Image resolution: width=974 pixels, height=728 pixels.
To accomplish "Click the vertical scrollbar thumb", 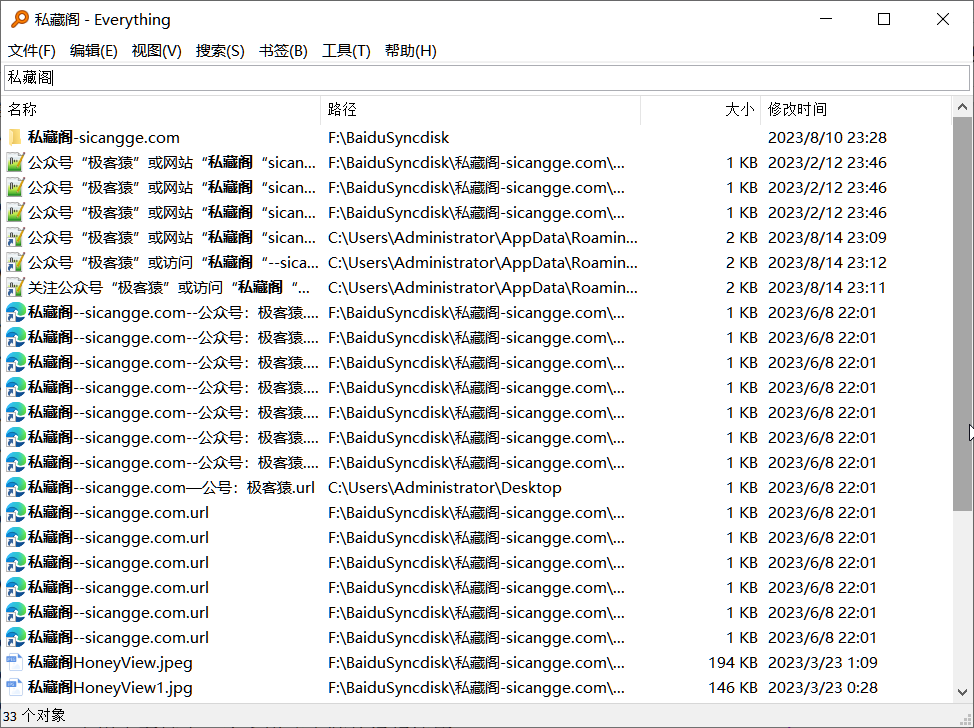I will tap(962, 314).
